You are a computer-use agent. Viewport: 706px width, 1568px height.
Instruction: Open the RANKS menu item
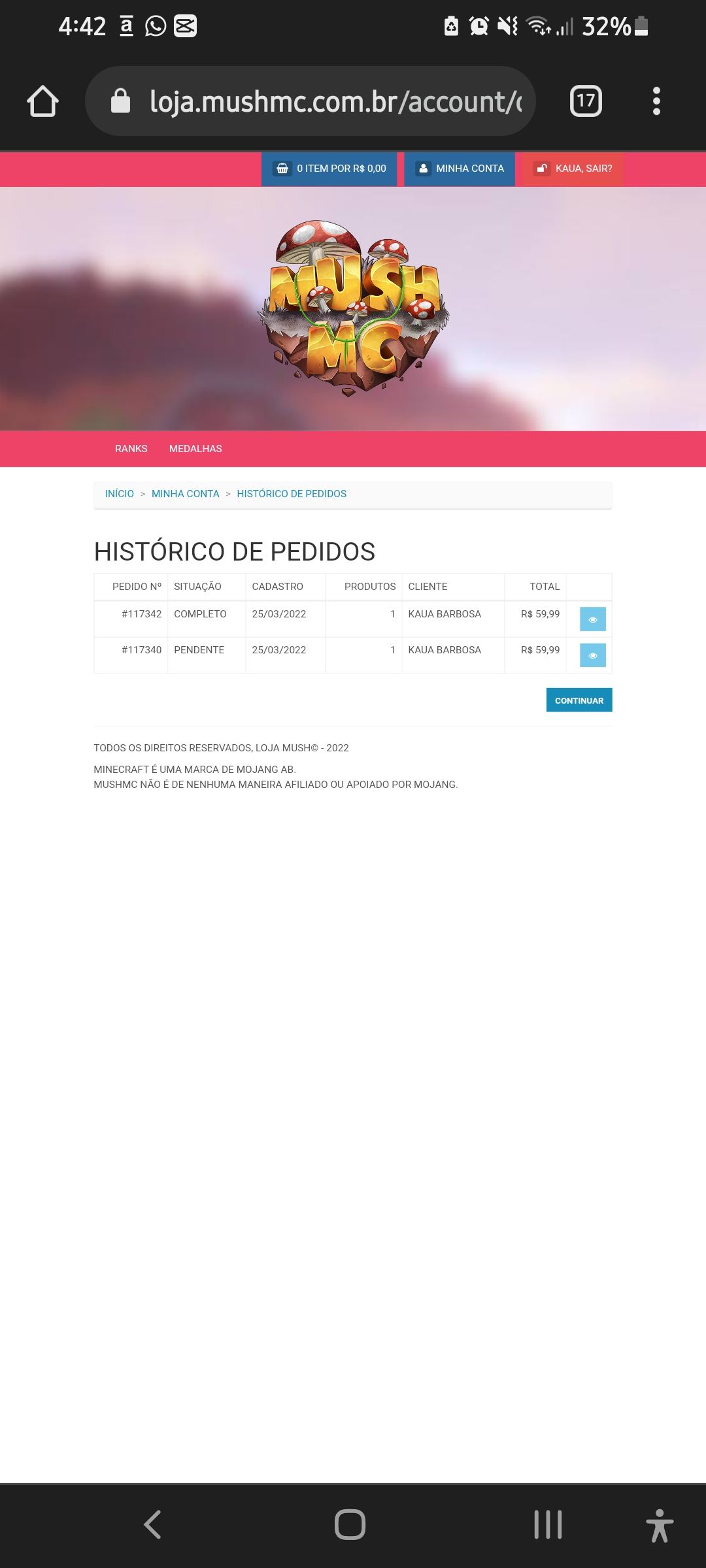[x=131, y=449]
